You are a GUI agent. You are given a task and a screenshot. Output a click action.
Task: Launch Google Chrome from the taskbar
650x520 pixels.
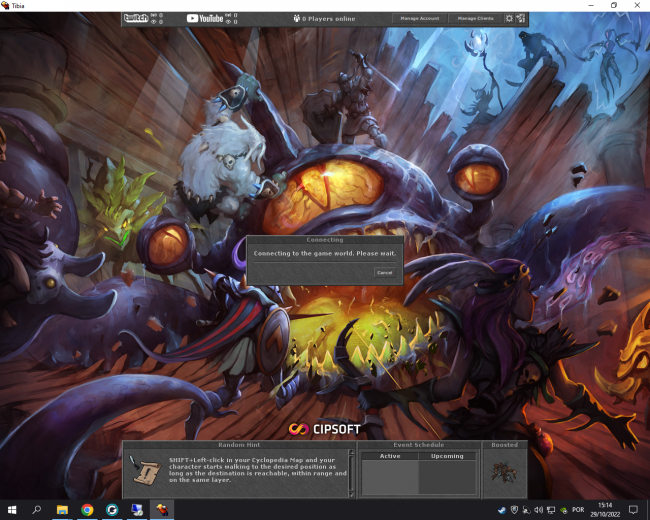87,510
